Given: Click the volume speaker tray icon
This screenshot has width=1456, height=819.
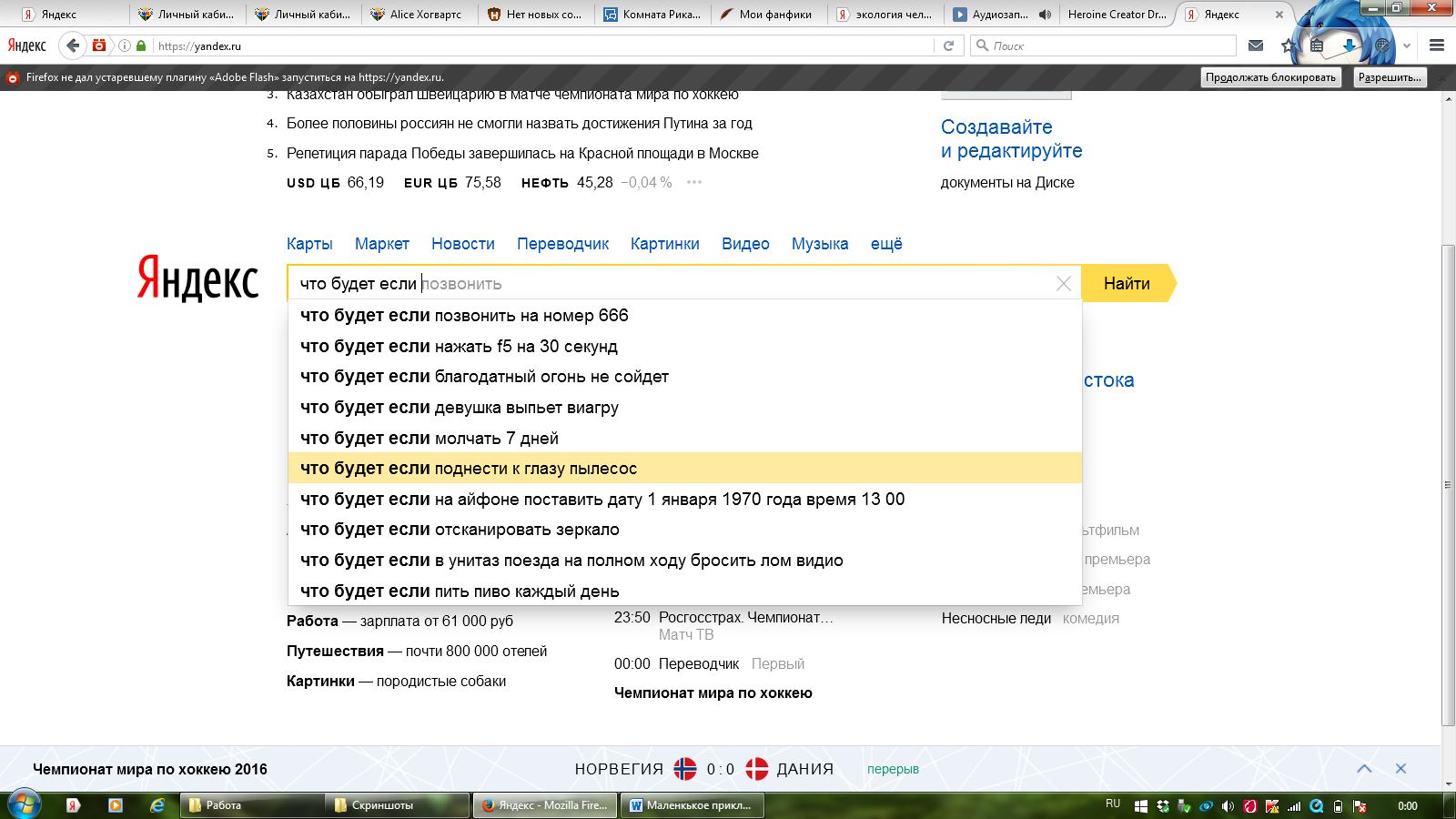Looking at the screenshot, I should coord(1228,806).
